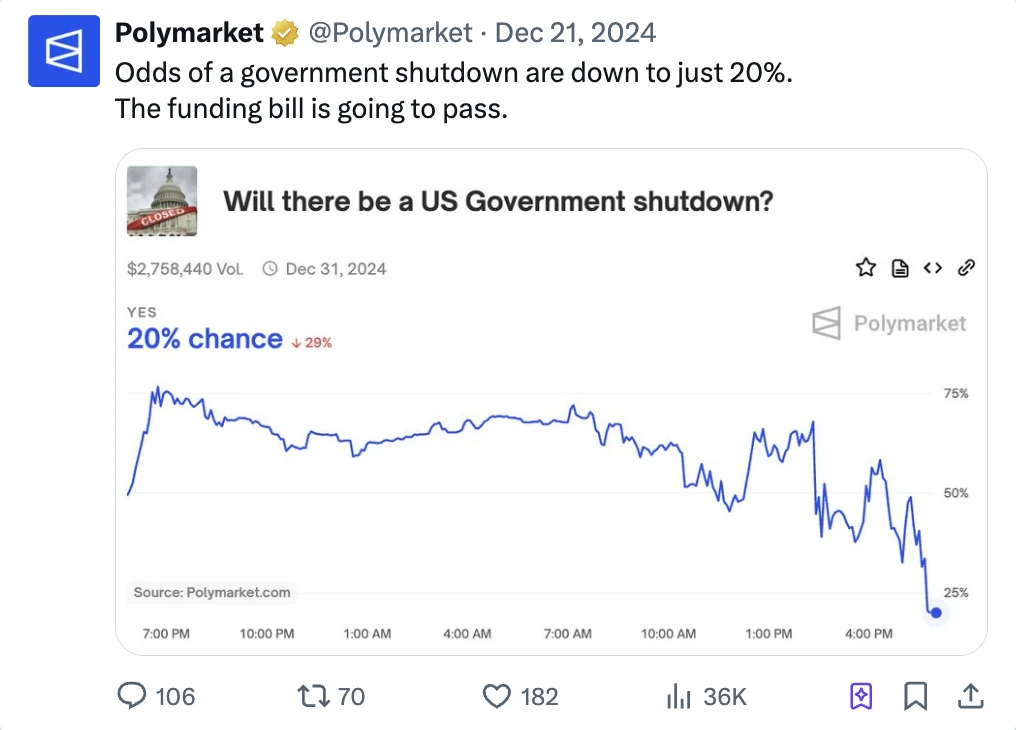Open the Polymarket display name link

point(189,33)
